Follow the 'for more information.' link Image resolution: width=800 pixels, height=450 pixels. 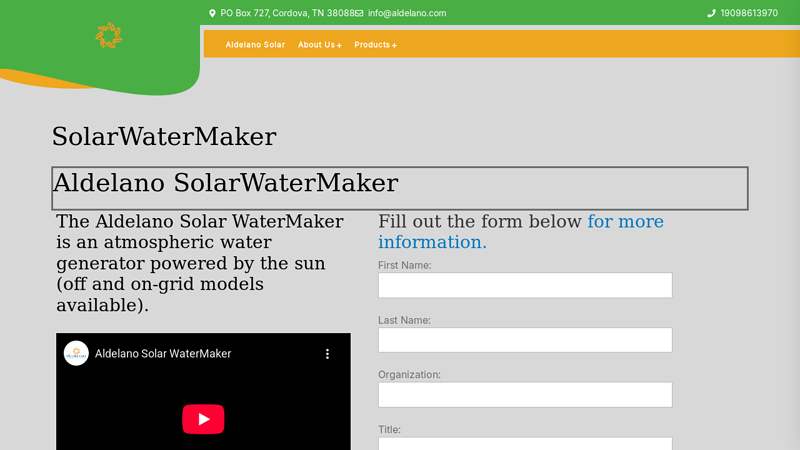(x=521, y=232)
